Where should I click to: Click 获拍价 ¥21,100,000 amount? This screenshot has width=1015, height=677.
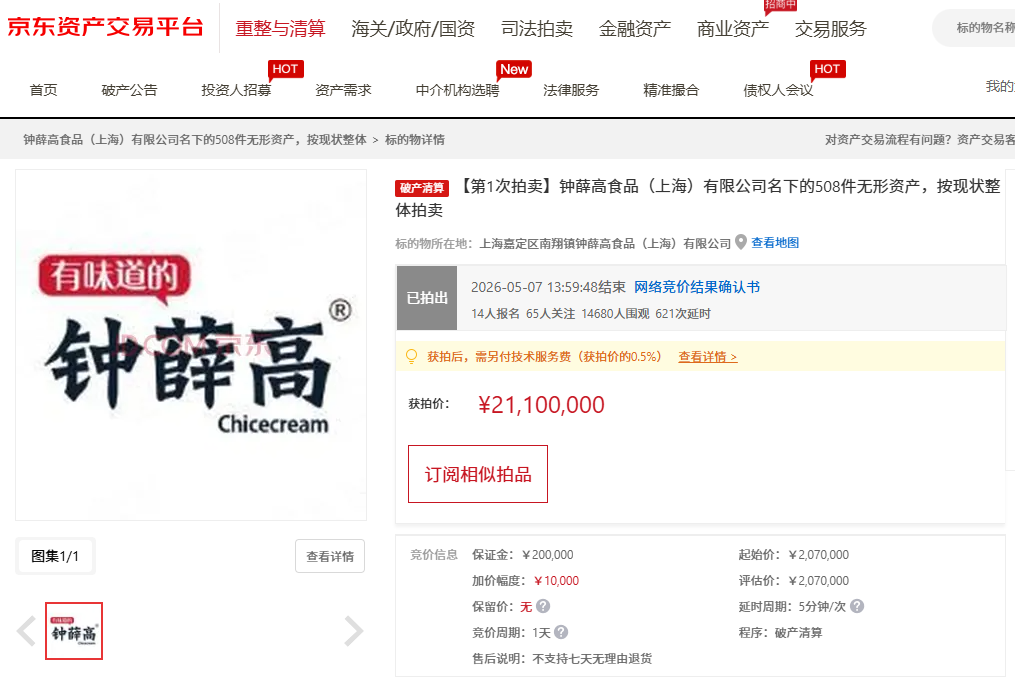pyautogui.click(x=541, y=405)
